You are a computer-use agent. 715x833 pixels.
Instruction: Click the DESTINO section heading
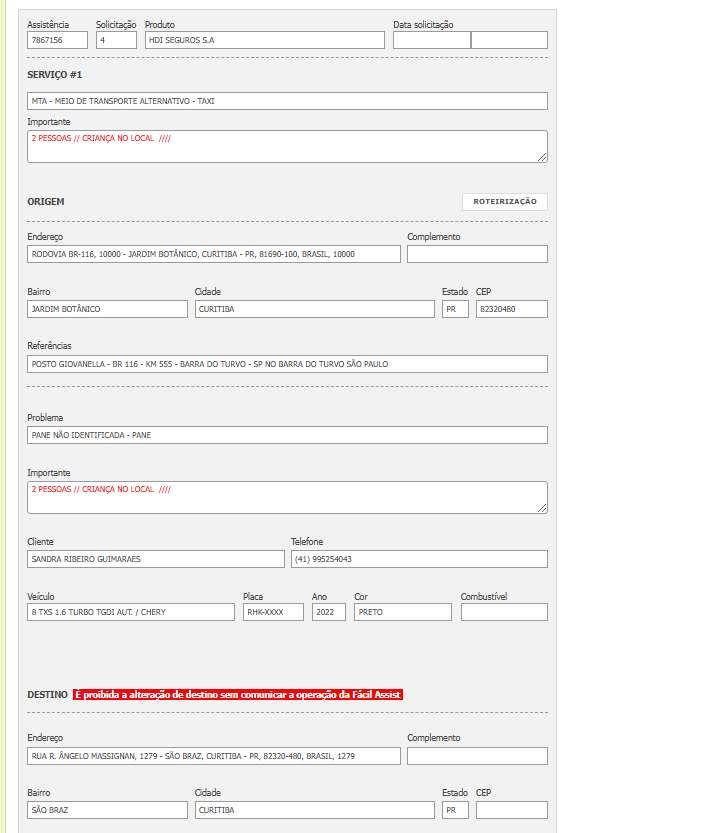tap(47, 695)
